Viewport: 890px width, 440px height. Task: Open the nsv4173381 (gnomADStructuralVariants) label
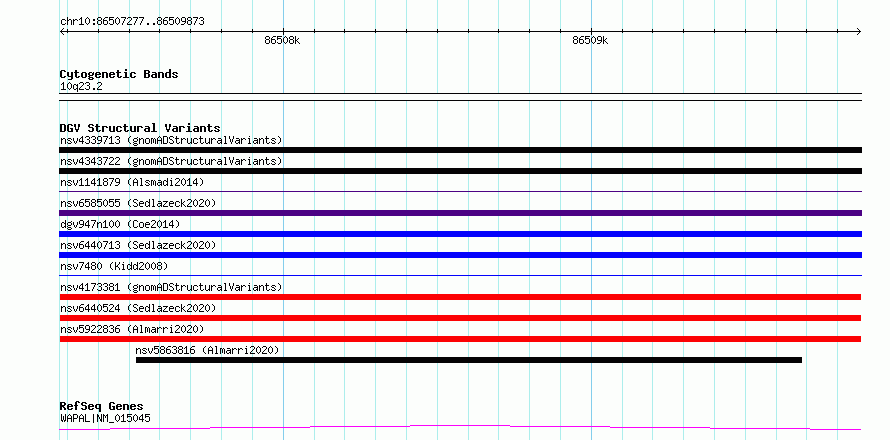tap(171, 287)
